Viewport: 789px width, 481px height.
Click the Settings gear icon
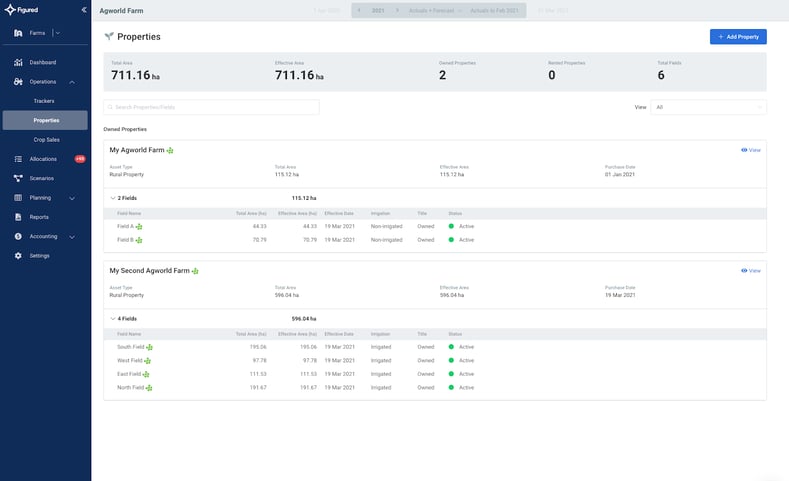[18, 256]
